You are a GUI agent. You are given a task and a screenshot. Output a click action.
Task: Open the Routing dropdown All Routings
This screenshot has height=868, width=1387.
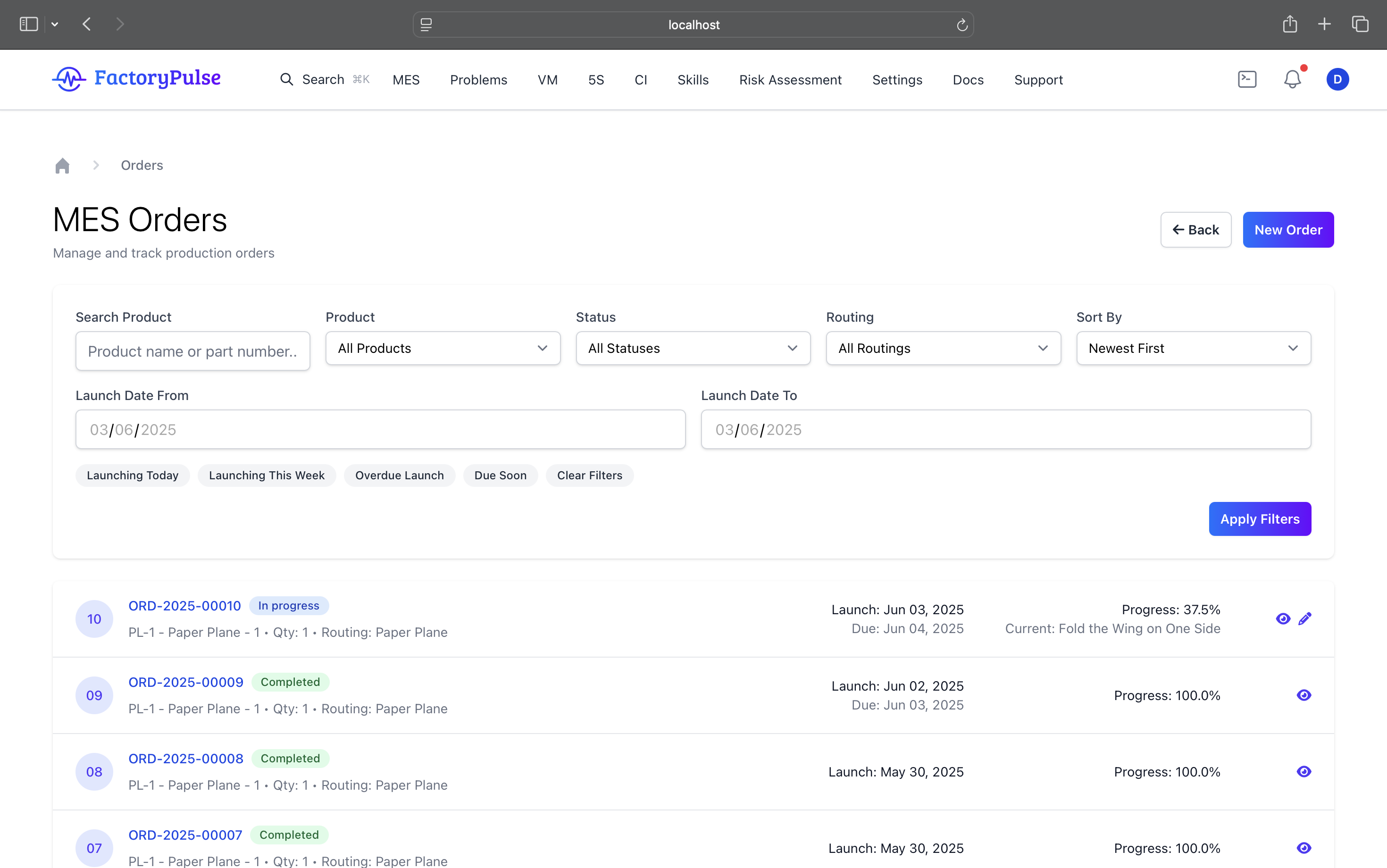click(x=943, y=348)
